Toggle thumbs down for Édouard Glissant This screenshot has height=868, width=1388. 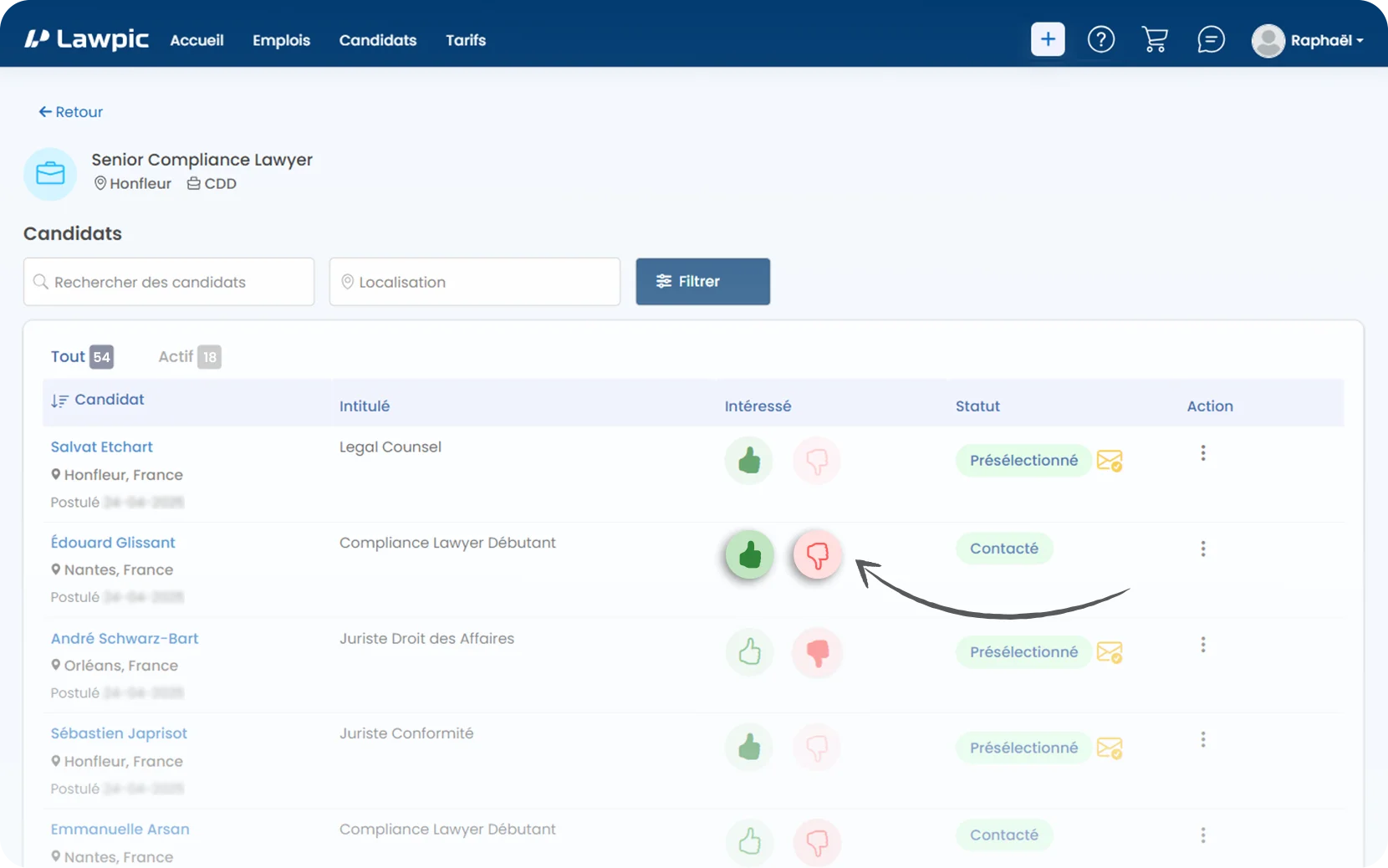point(817,554)
